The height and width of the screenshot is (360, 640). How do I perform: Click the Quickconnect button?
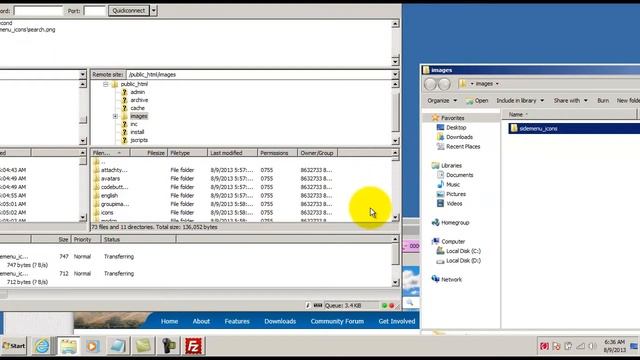pyautogui.click(x=129, y=11)
